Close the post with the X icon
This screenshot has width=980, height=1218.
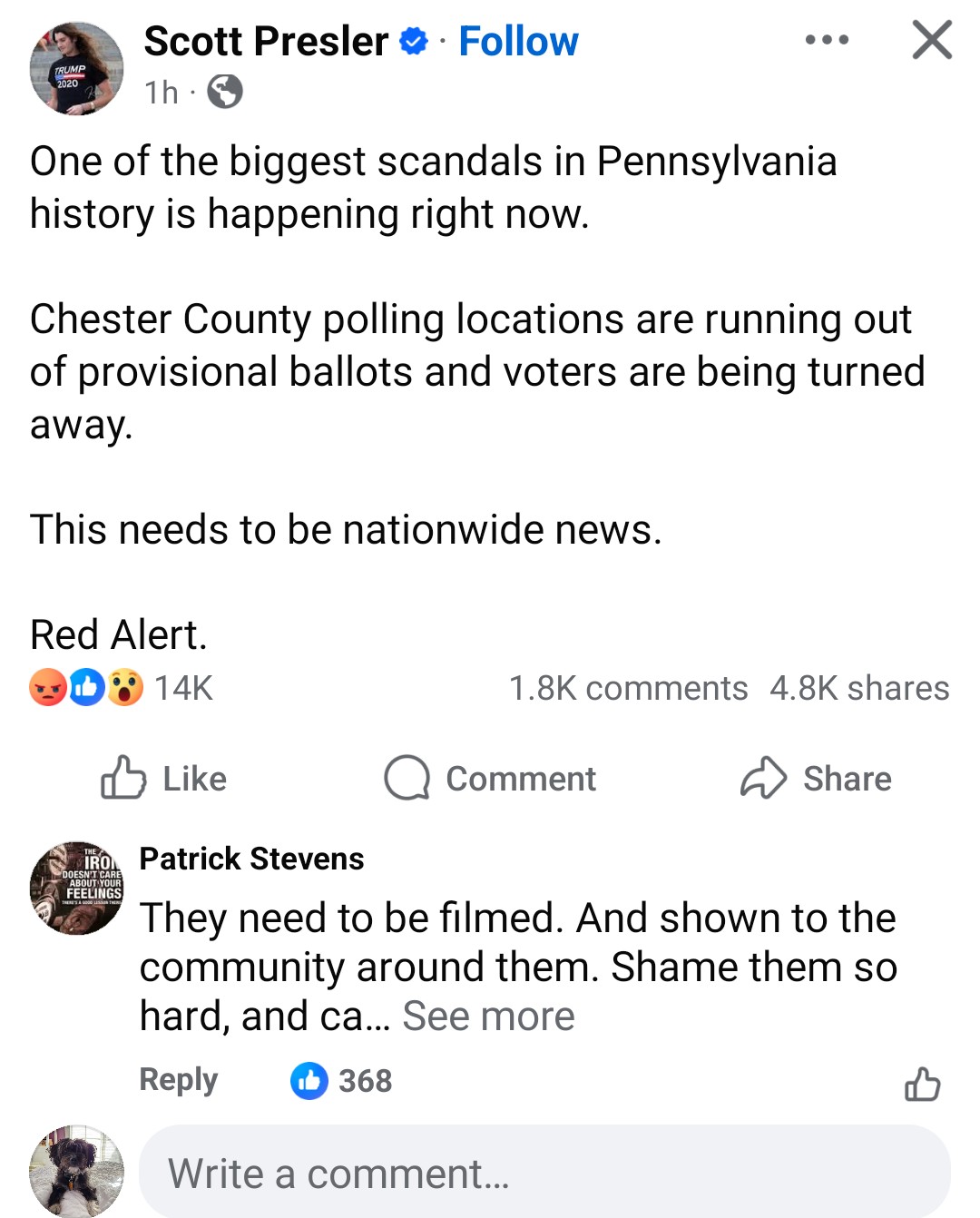coord(932,40)
